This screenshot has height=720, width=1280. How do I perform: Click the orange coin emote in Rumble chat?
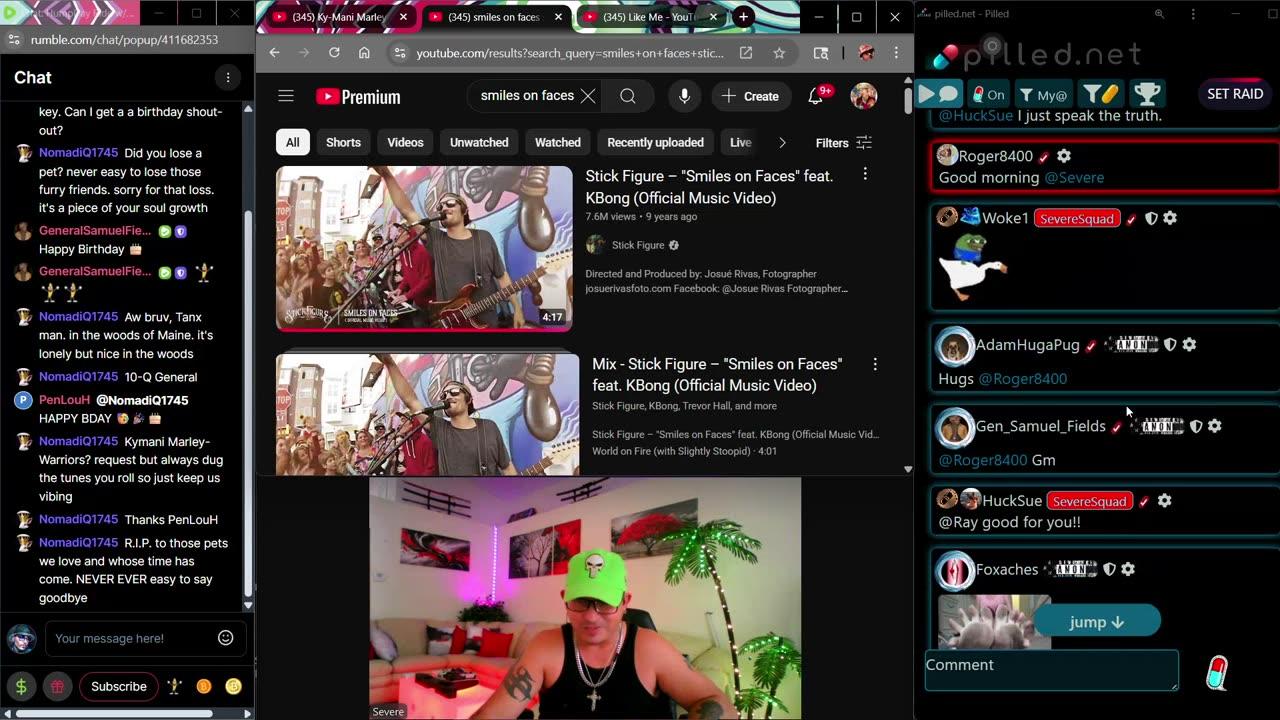204,686
